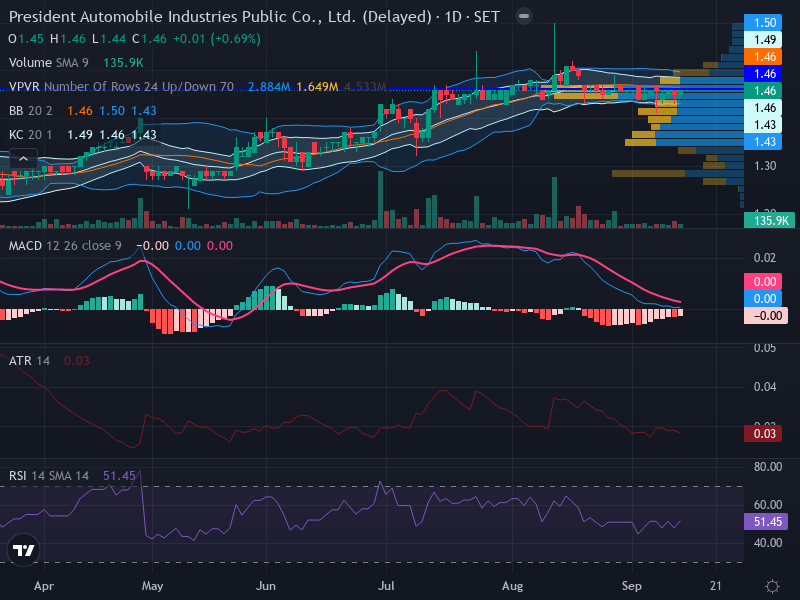This screenshot has width=800, height=600.
Task: Click the orange 1.46 price label
Action: [763, 57]
